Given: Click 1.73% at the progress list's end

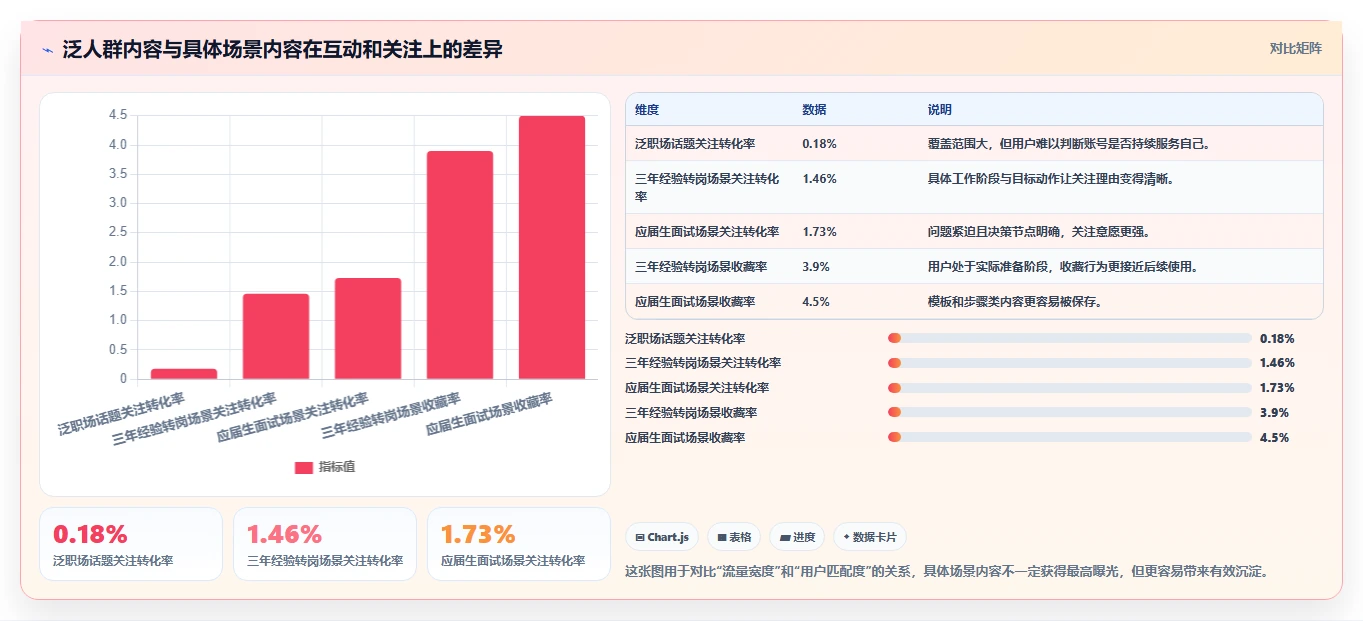Looking at the screenshot, I should [x=1277, y=388].
